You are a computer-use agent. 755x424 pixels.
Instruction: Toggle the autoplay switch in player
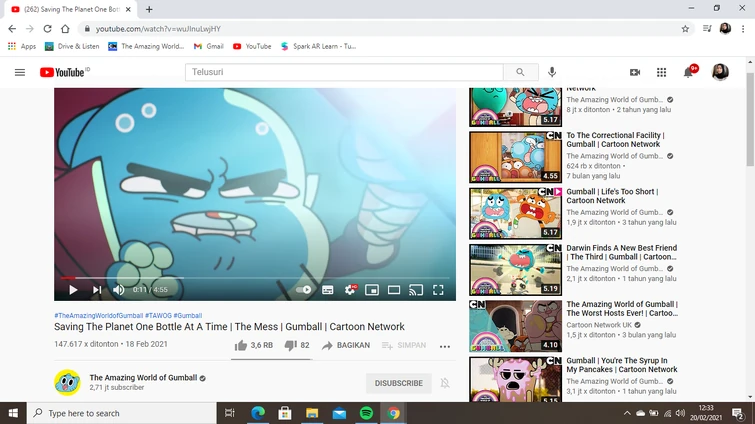point(303,290)
